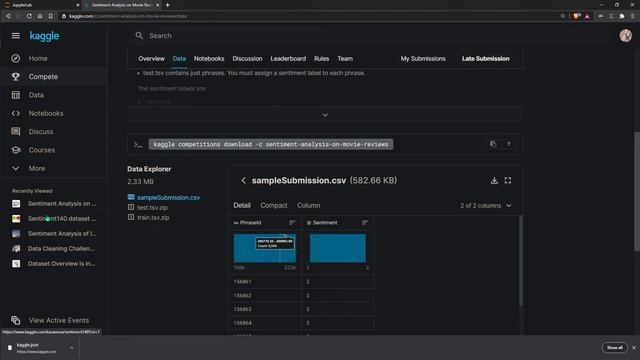
Task: Expand the More sidebar item
Action: click(36, 169)
